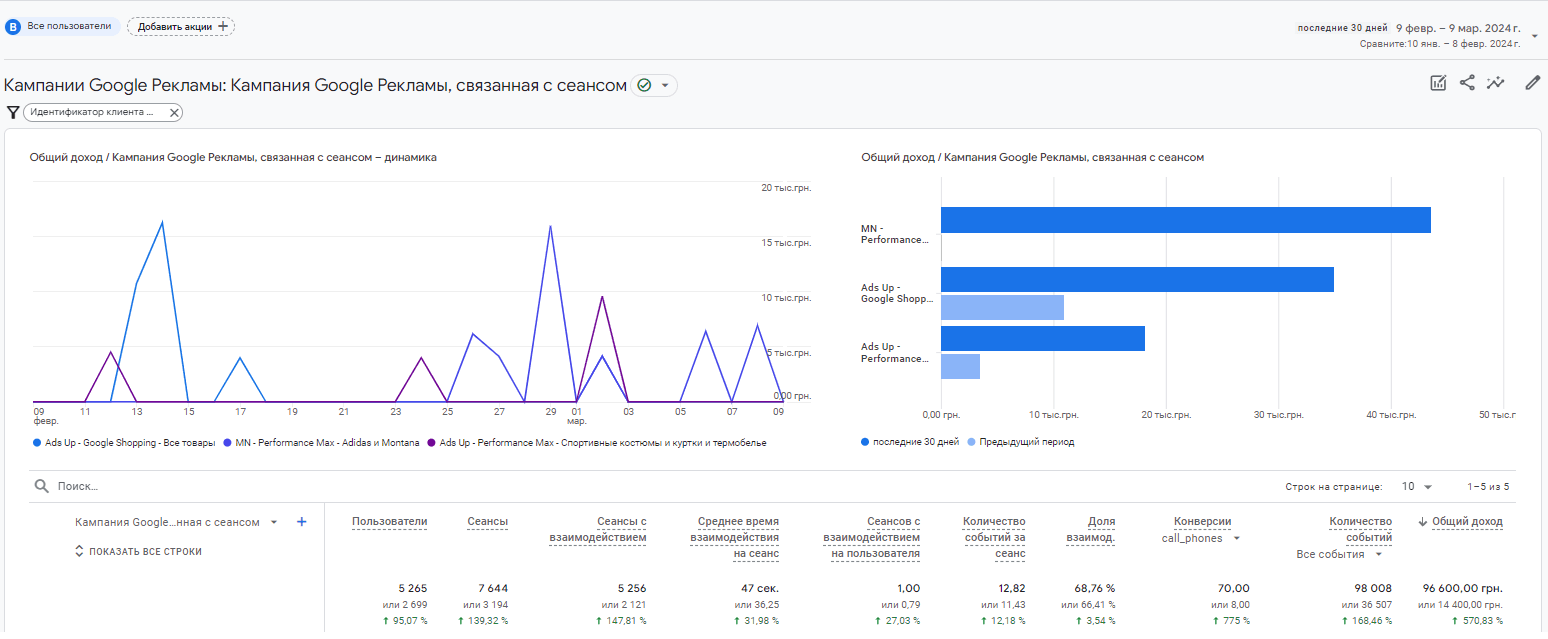Click the event count total 98 008

pos(1372,588)
